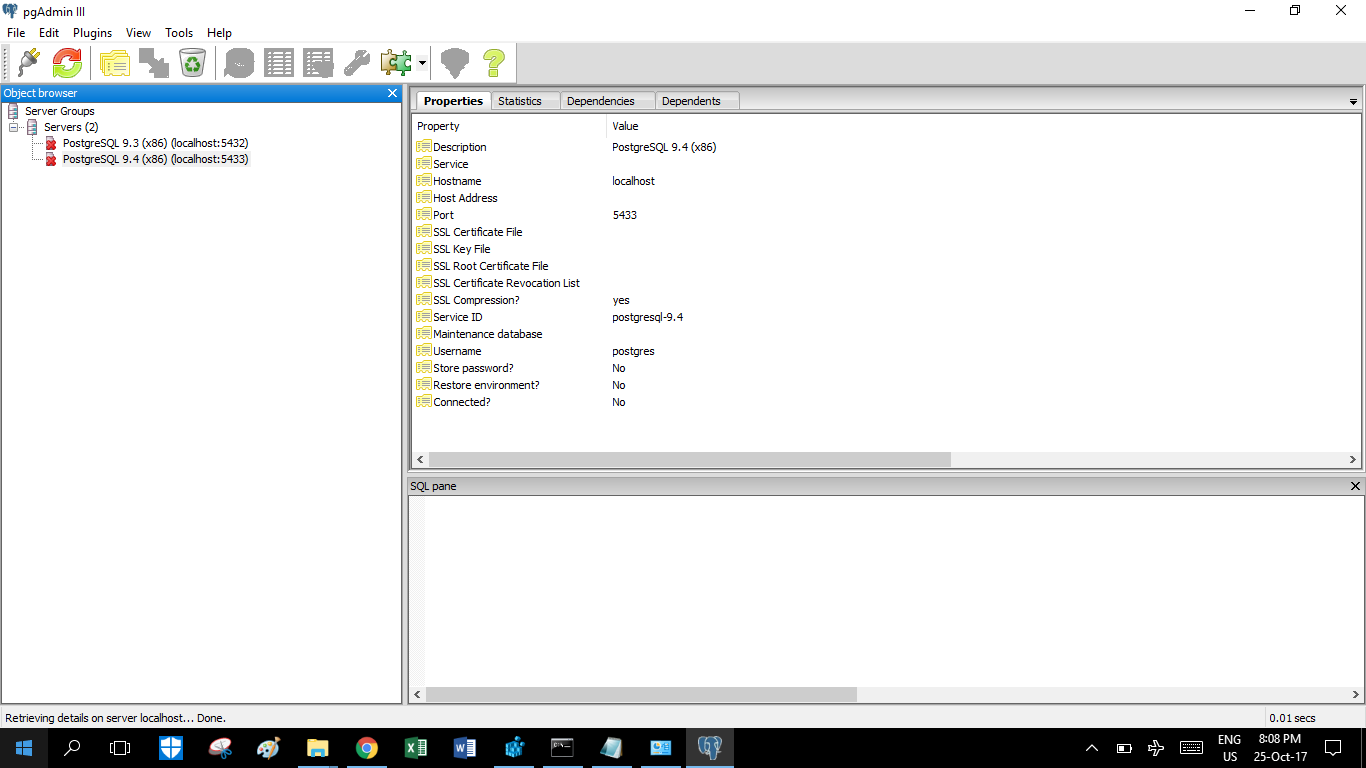The height and width of the screenshot is (768, 1366).
Task: Open the tab list dropdown arrow
Action: pyautogui.click(x=1353, y=102)
